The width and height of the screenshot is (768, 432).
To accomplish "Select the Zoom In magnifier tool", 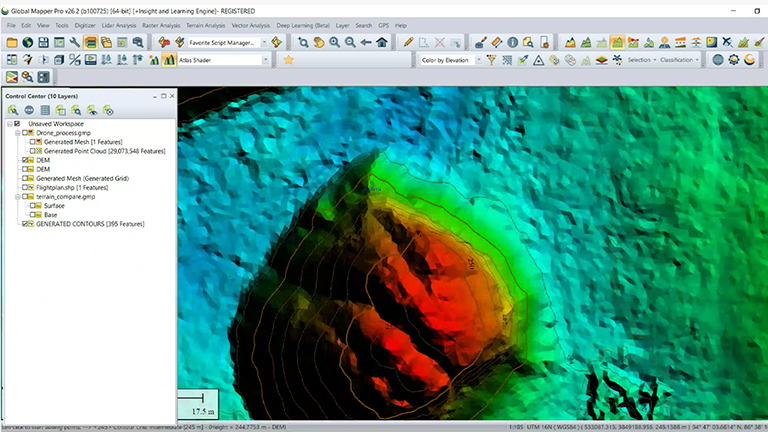I will point(335,42).
